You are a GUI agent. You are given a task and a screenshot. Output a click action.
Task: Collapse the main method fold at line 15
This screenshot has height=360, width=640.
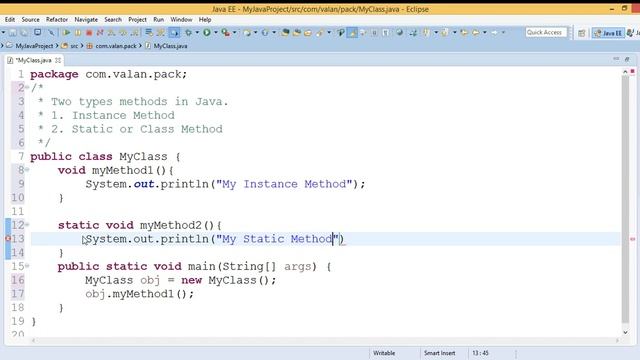[27, 266]
